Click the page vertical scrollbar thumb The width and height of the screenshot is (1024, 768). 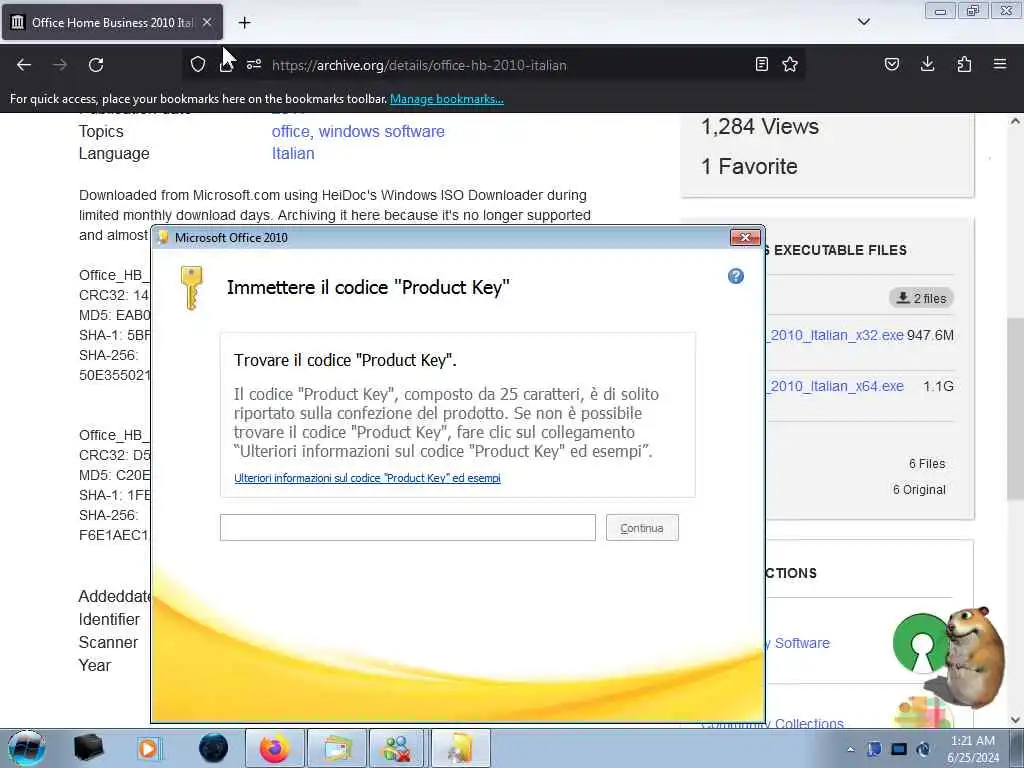(1014, 409)
